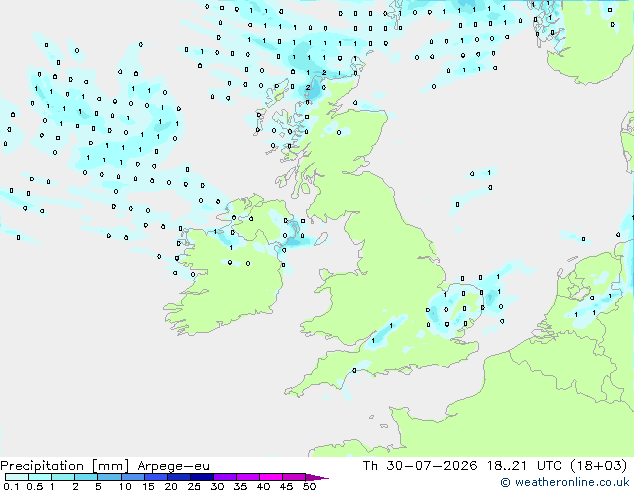This screenshot has height=490, width=634.
Task: Click the '18..21 UTC' time range text
Action: point(524,466)
